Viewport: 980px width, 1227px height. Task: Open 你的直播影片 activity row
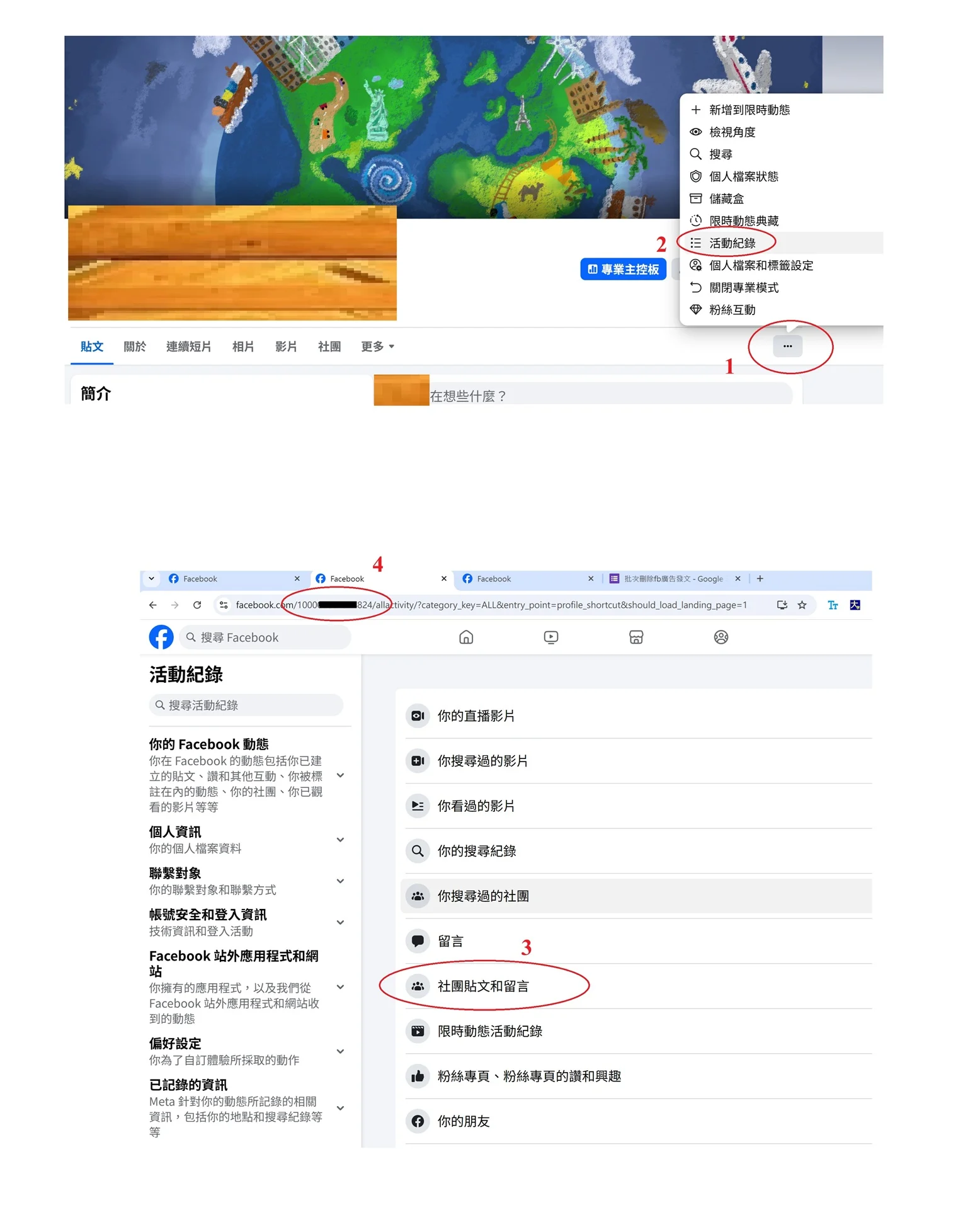[636, 716]
